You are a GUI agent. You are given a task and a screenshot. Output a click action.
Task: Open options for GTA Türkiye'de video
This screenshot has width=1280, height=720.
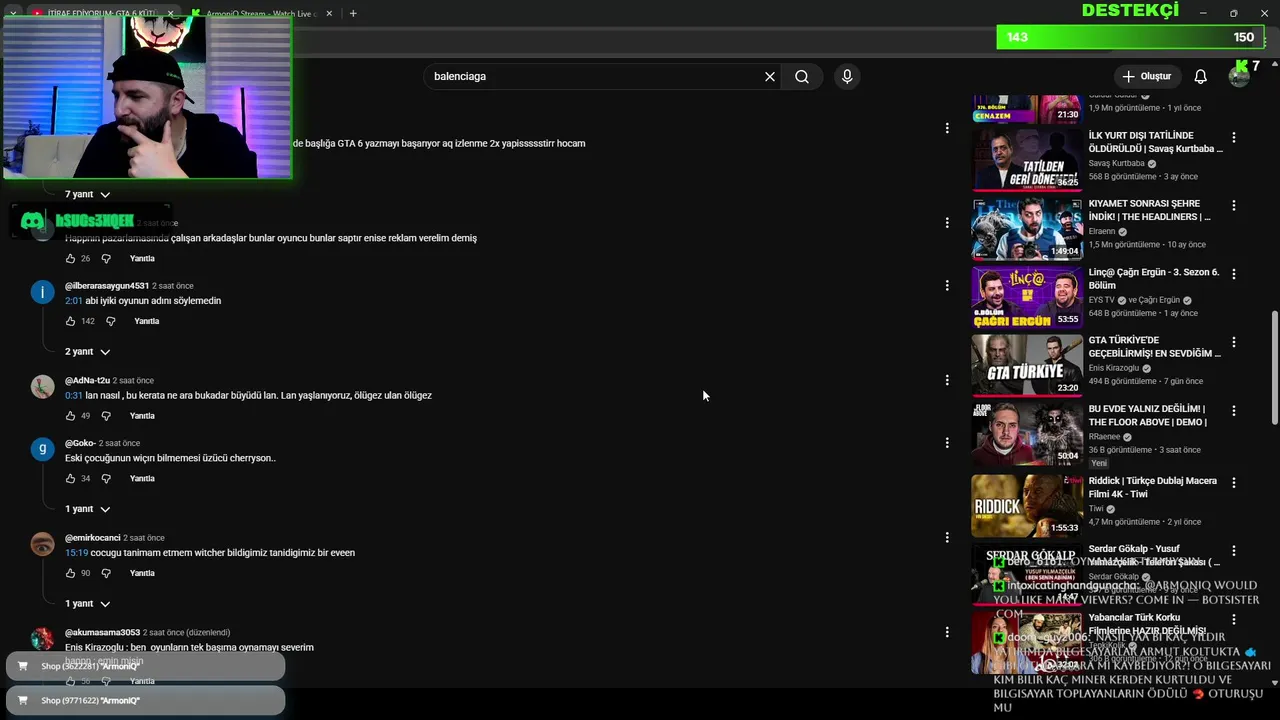click(x=1234, y=342)
